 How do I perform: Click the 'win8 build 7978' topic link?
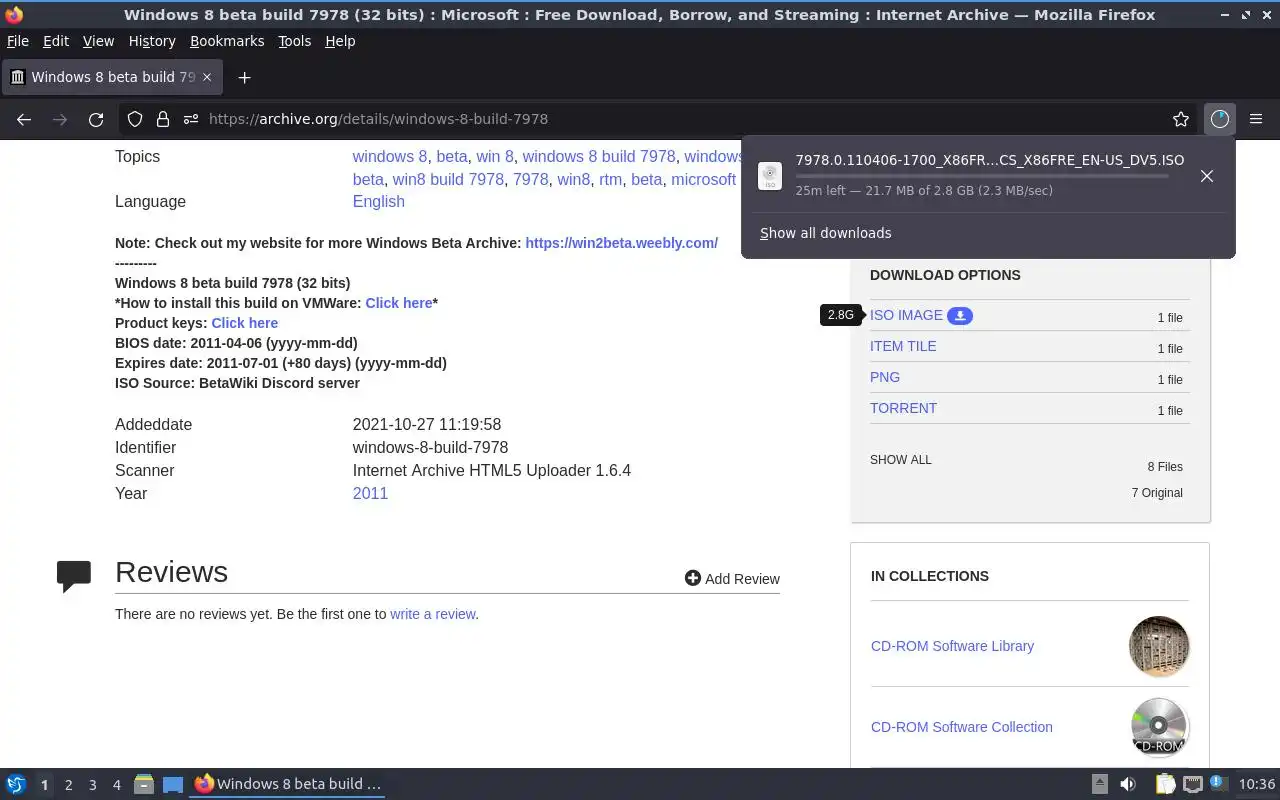[448, 179]
